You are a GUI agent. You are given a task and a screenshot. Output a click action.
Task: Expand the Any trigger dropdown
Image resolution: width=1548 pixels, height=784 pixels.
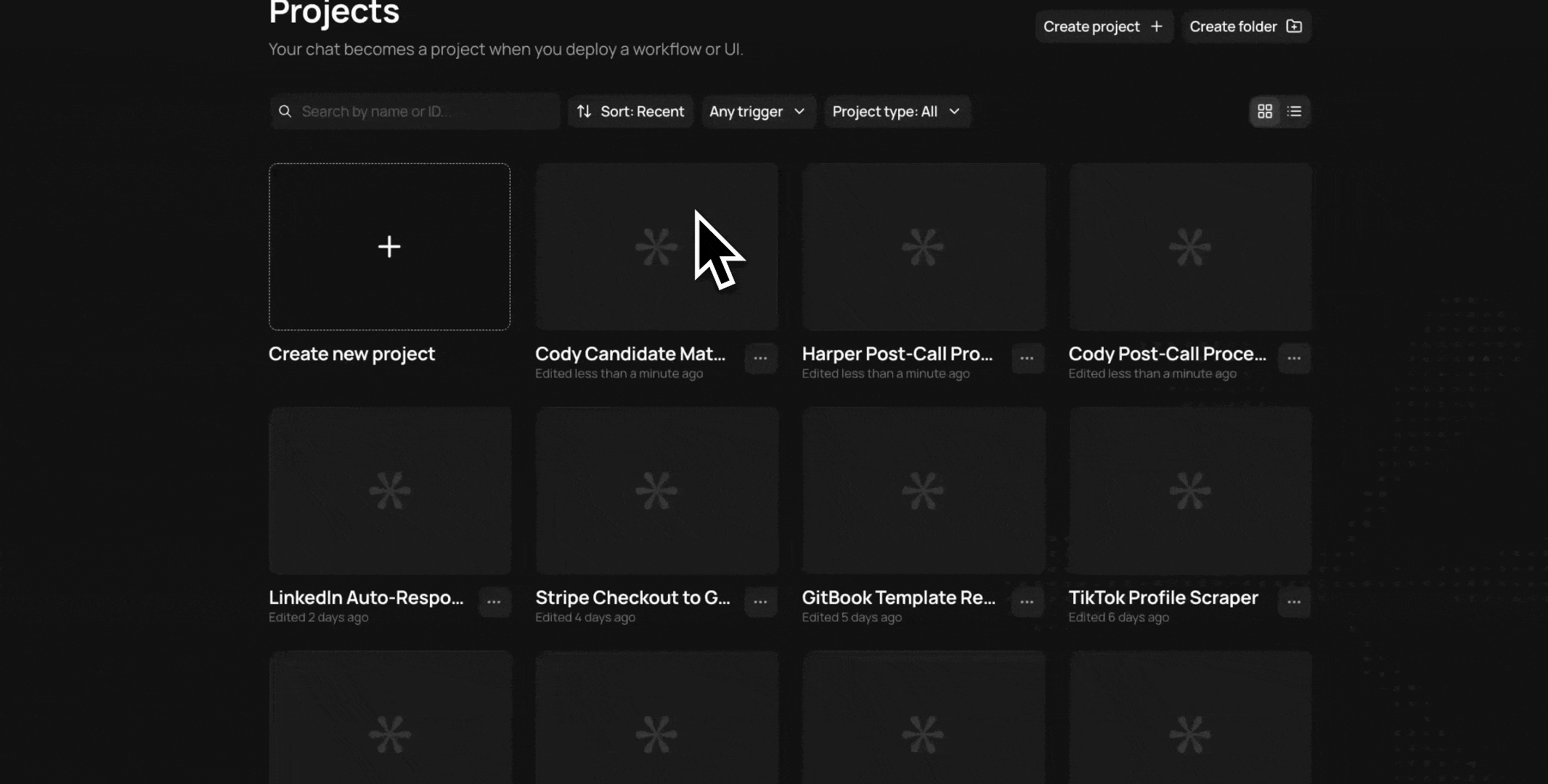tap(757, 112)
